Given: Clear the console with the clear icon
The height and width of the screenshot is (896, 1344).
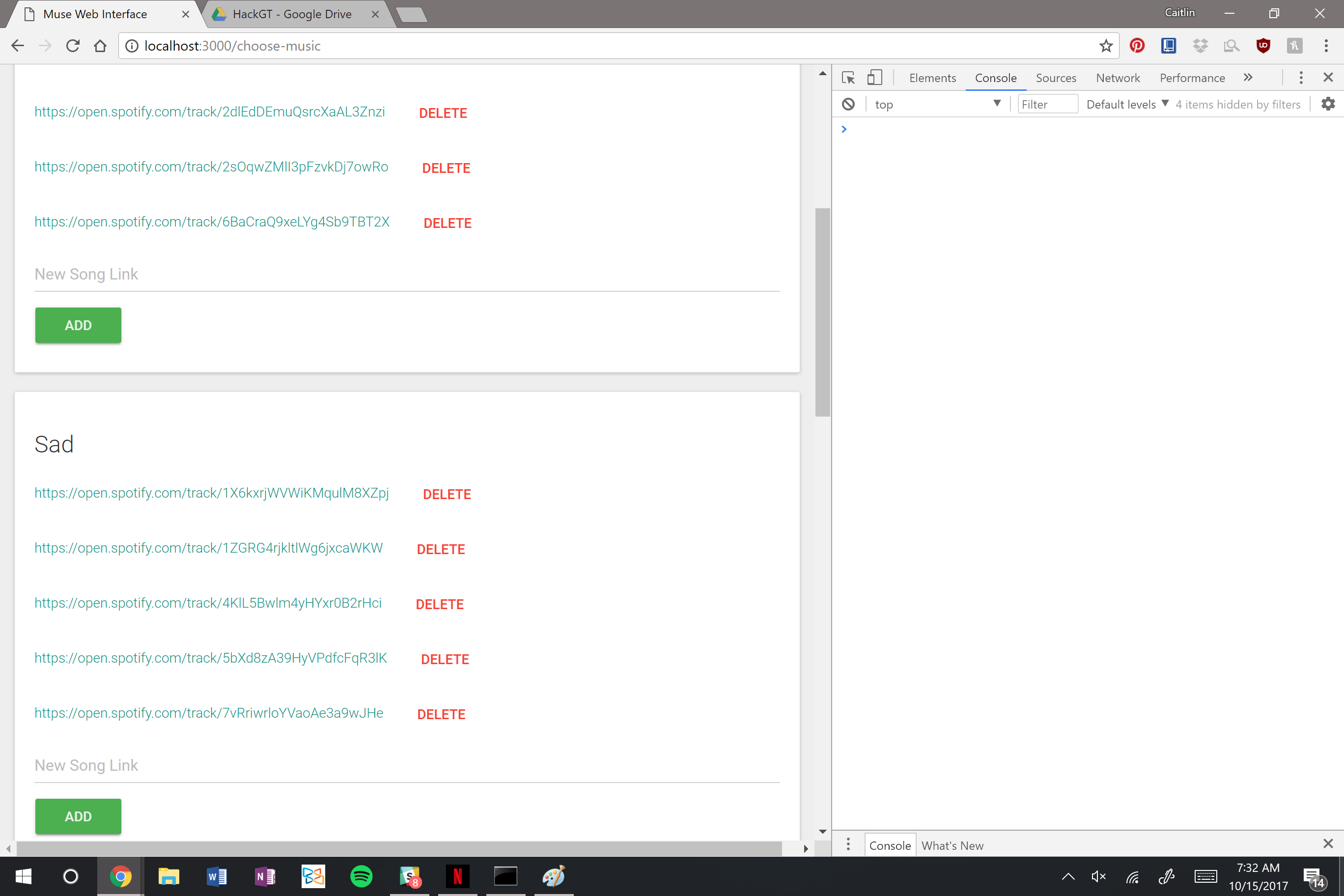Looking at the screenshot, I should pyautogui.click(x=848, y=104).
